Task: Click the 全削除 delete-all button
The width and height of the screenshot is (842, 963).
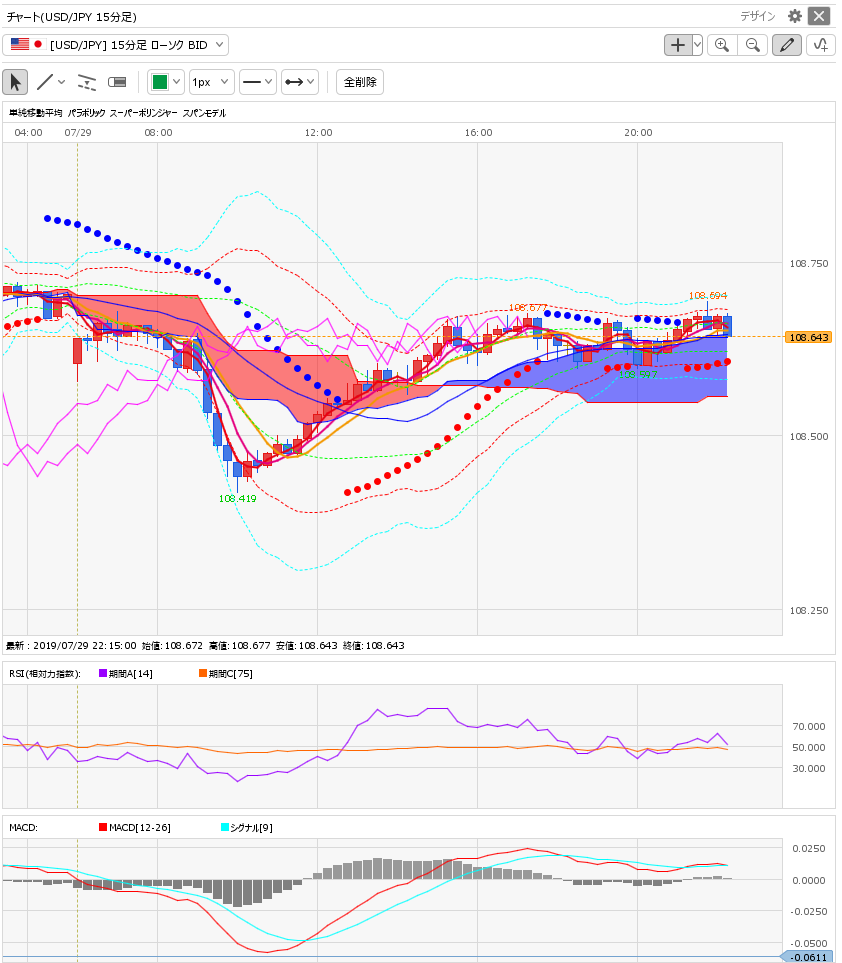Action: pos(360,82)
